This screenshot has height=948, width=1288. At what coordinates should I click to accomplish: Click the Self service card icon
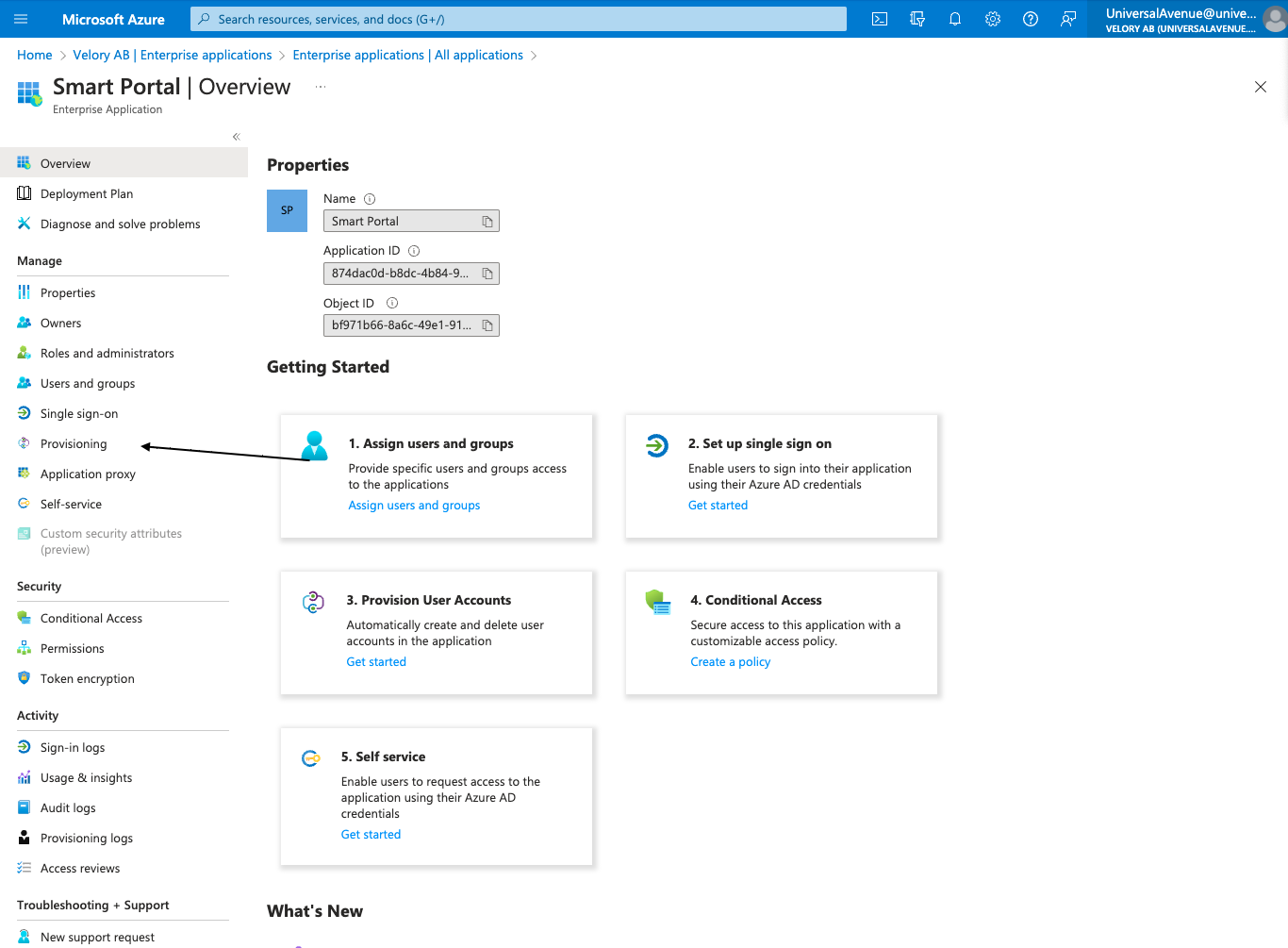[310, 758]
